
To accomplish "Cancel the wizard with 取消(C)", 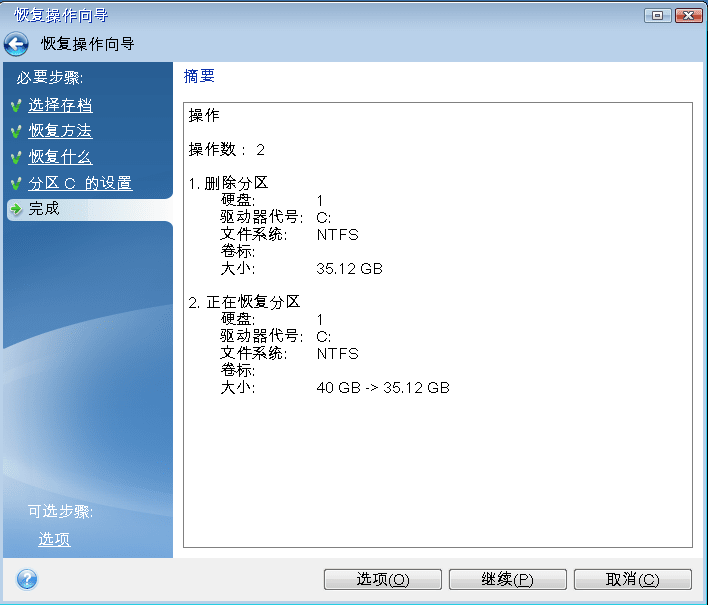I will tap(632, 580).
